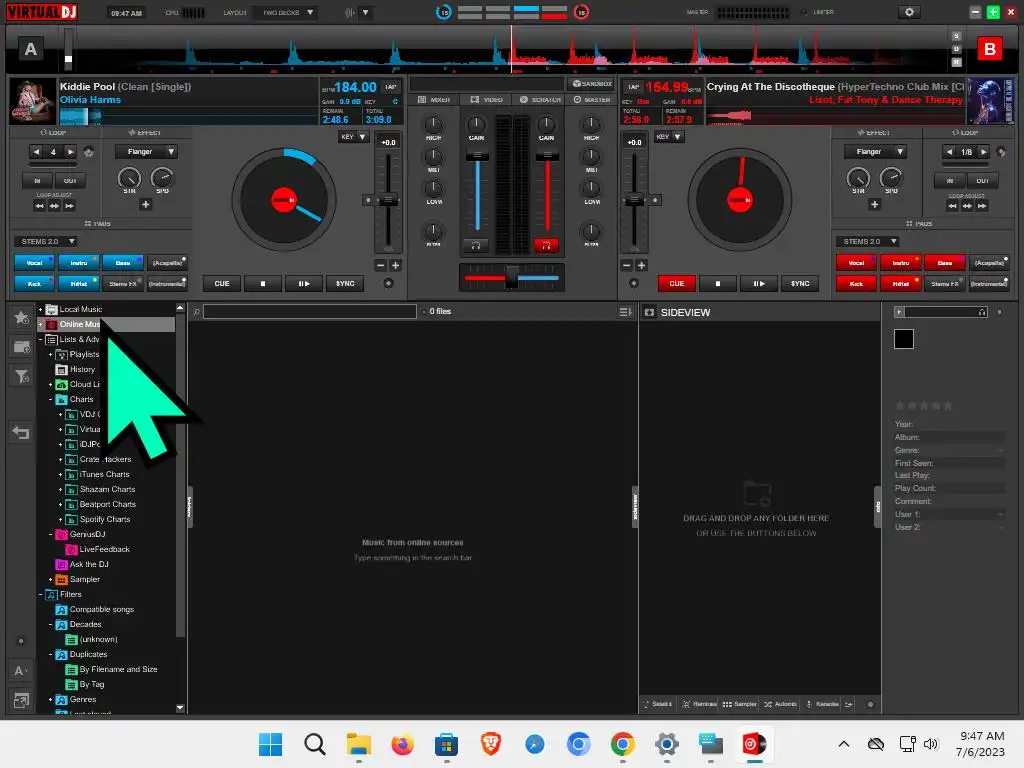Click the deck A album cover art

[33, 101]
